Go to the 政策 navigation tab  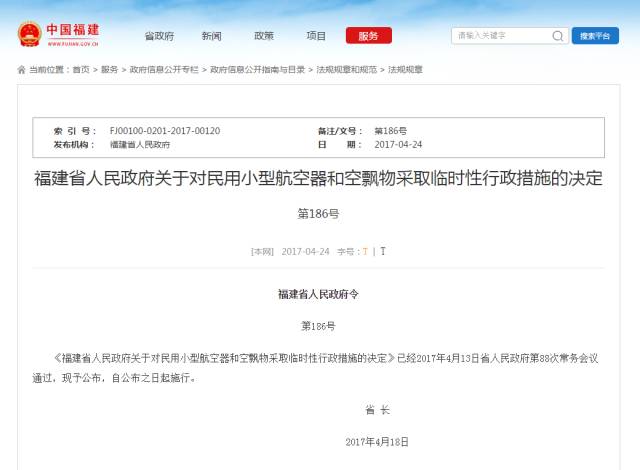pyautogui.click(x=264, y=36)
